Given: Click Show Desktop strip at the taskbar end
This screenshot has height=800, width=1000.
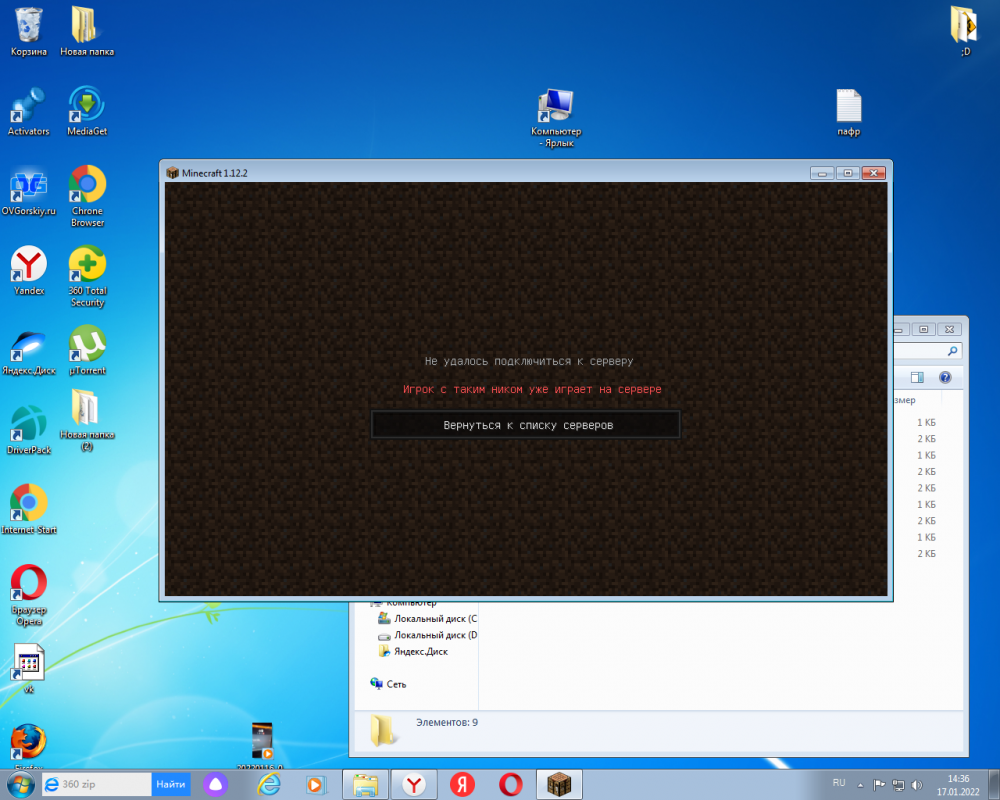Looking at the screenshot, I should 994,785.
